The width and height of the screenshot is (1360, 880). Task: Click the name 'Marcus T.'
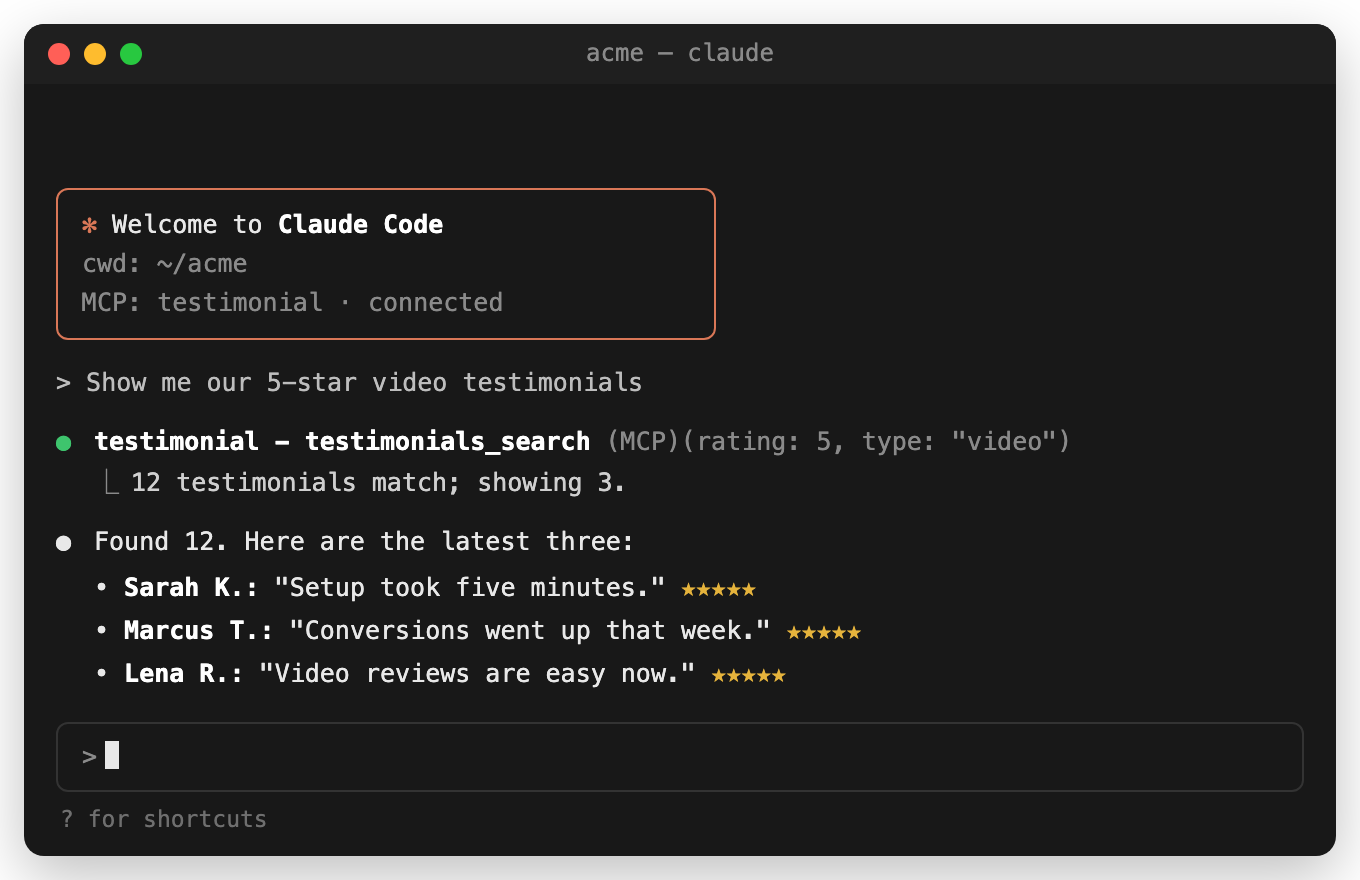(x=199, y=630)
